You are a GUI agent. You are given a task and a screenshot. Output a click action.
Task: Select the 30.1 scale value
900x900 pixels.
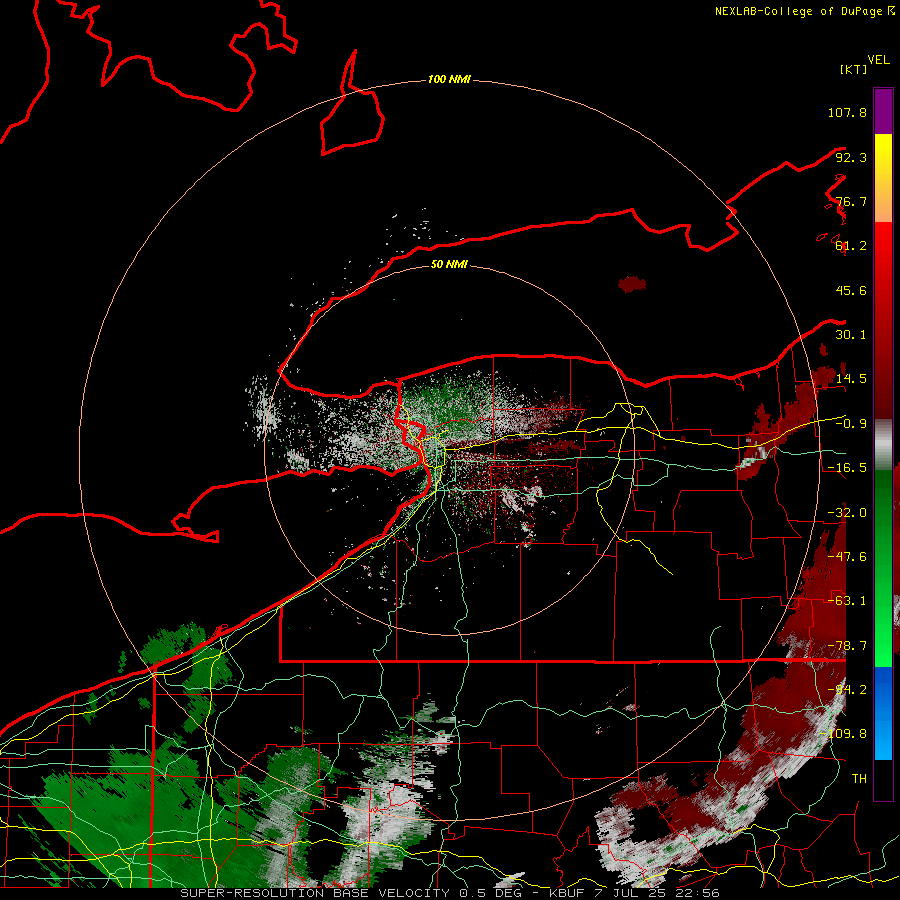click(x=851, y=335)
